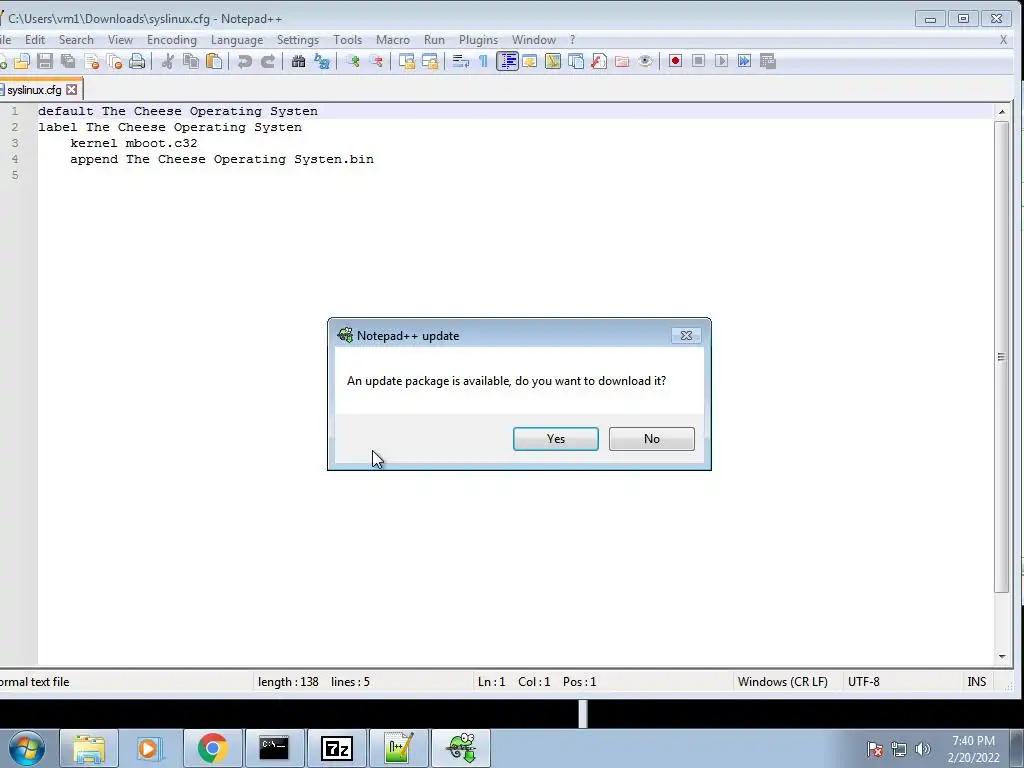Click the Close All toolbar icon
The height and width of the screenshot is (768, 1024).
pyautogui.click(x=114, y=61)
